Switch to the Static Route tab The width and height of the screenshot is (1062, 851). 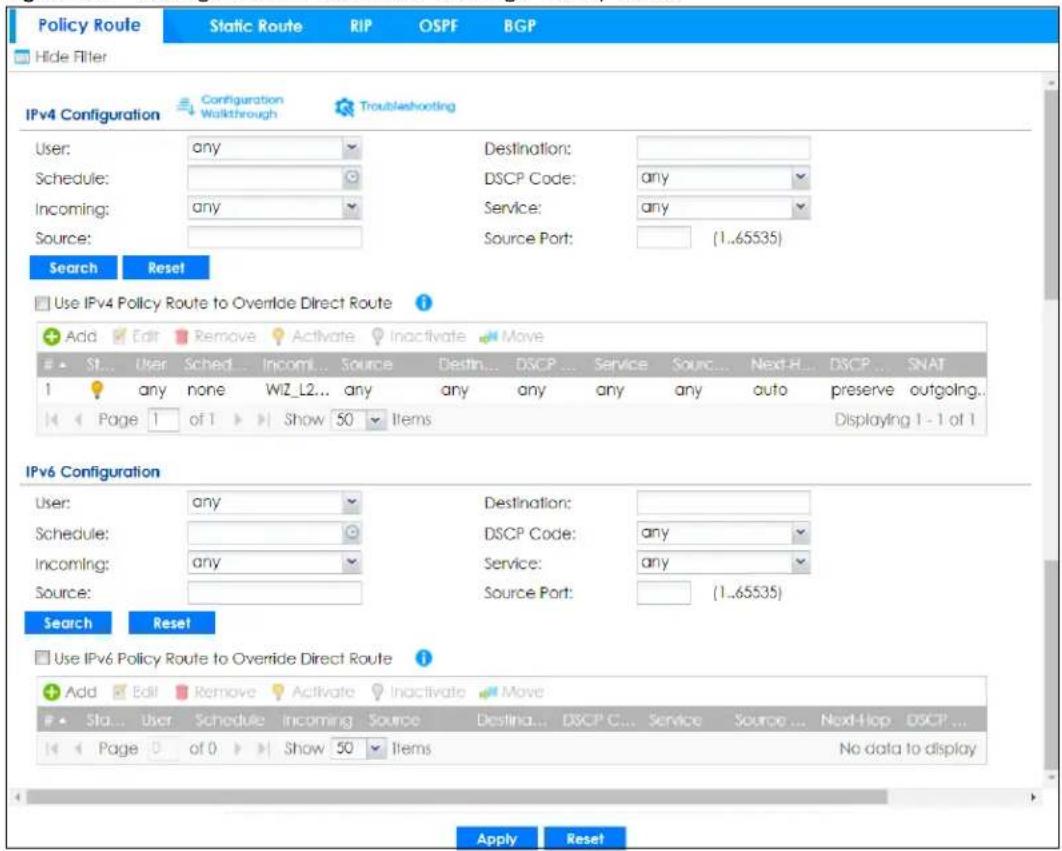point(255,26)
